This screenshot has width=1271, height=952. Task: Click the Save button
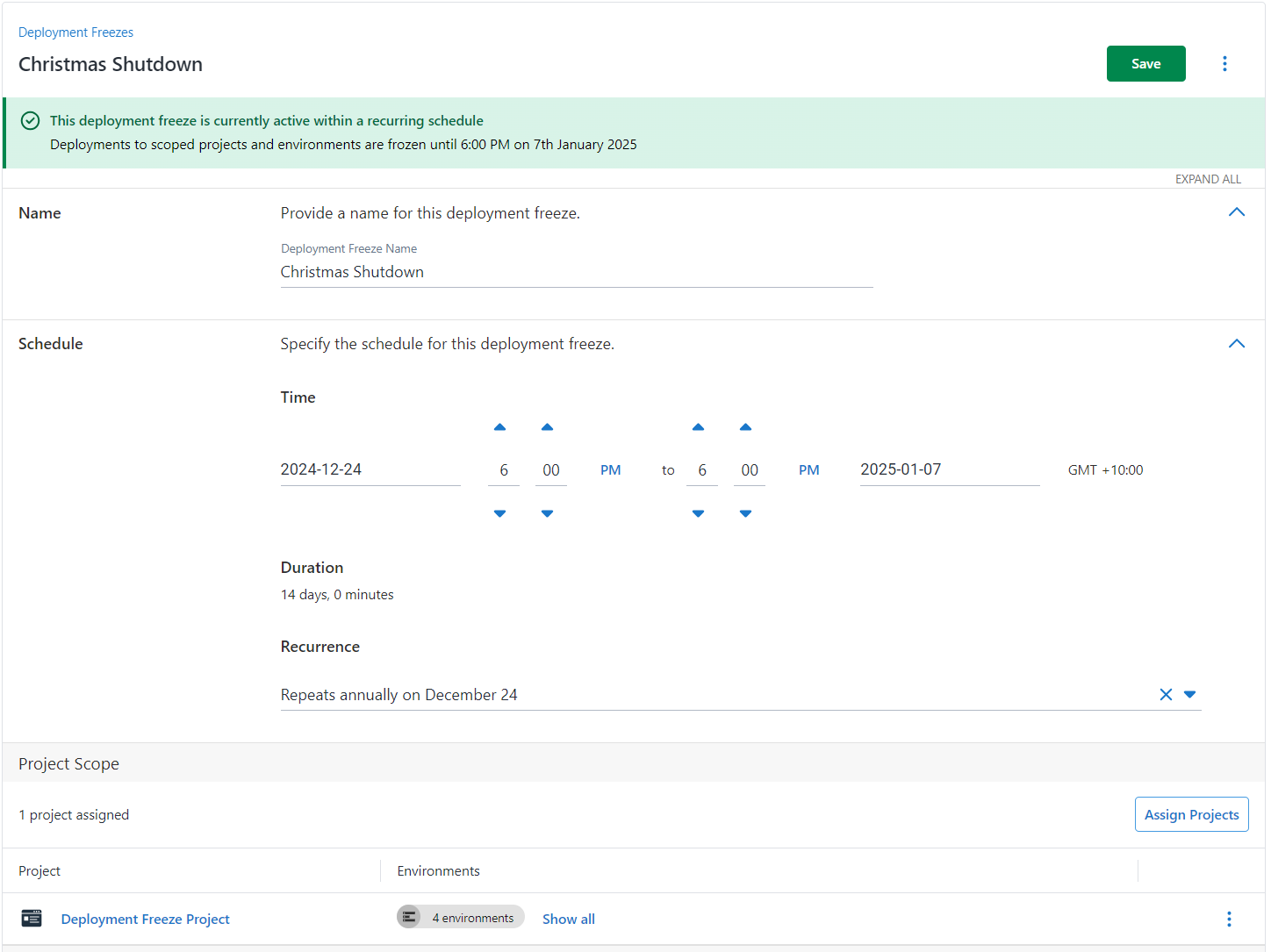[1145, 64]
